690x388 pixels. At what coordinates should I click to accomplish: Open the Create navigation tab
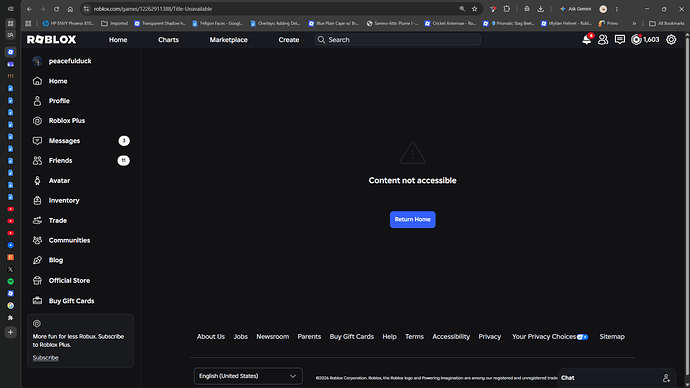coord(289,40)
